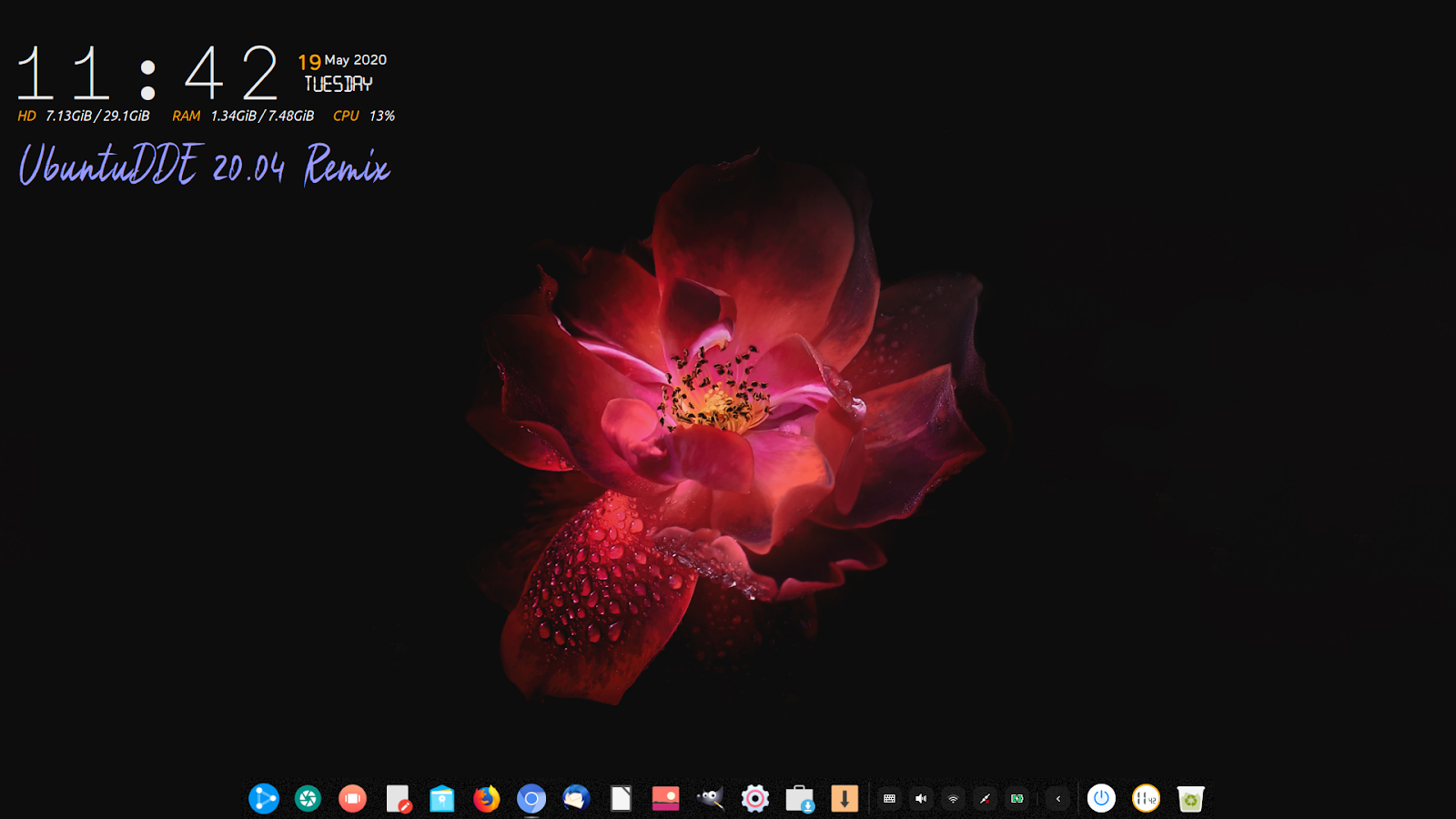Launch GIMP from the dock
The image size is (1456, 819).
[710, 799]
